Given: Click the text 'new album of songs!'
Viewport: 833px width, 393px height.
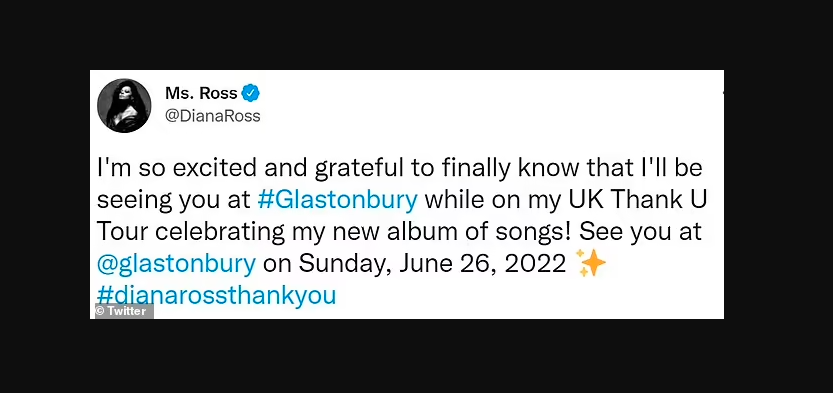Looking at the screenshot, I should [x=475, y=233].
